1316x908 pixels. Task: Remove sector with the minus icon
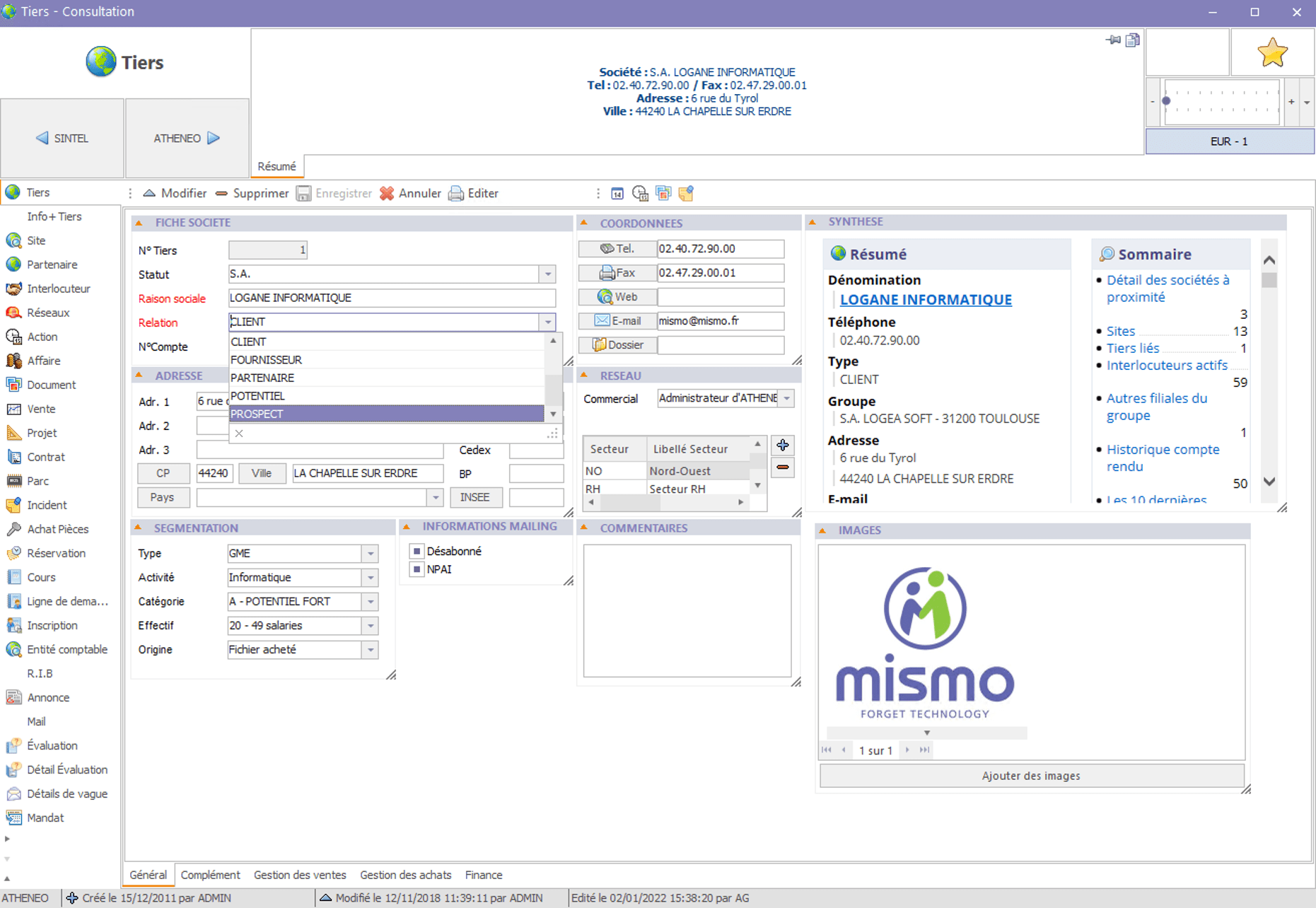click(x=783, y=467)
